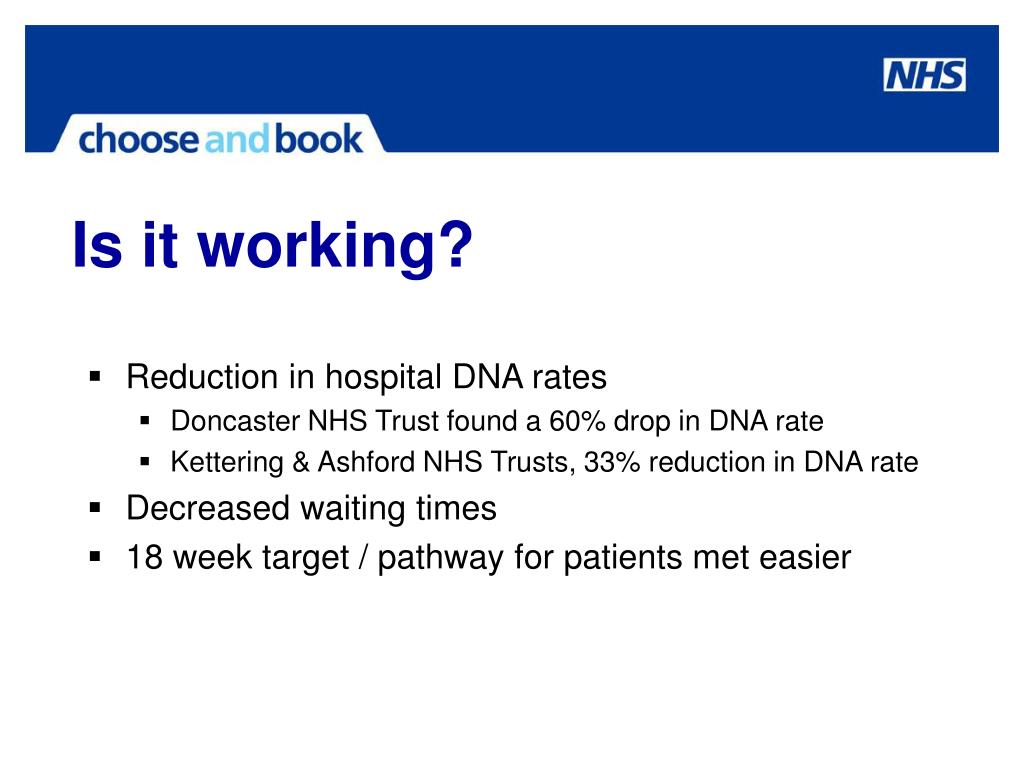Click the sub-bullet before 'Doncaster NHS Trust'
The image size is (1024, 768).
(145, 421)
